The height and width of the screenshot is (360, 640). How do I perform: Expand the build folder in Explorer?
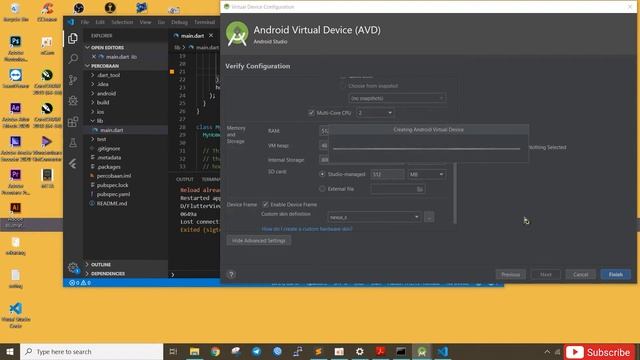(x=102, y=102)
